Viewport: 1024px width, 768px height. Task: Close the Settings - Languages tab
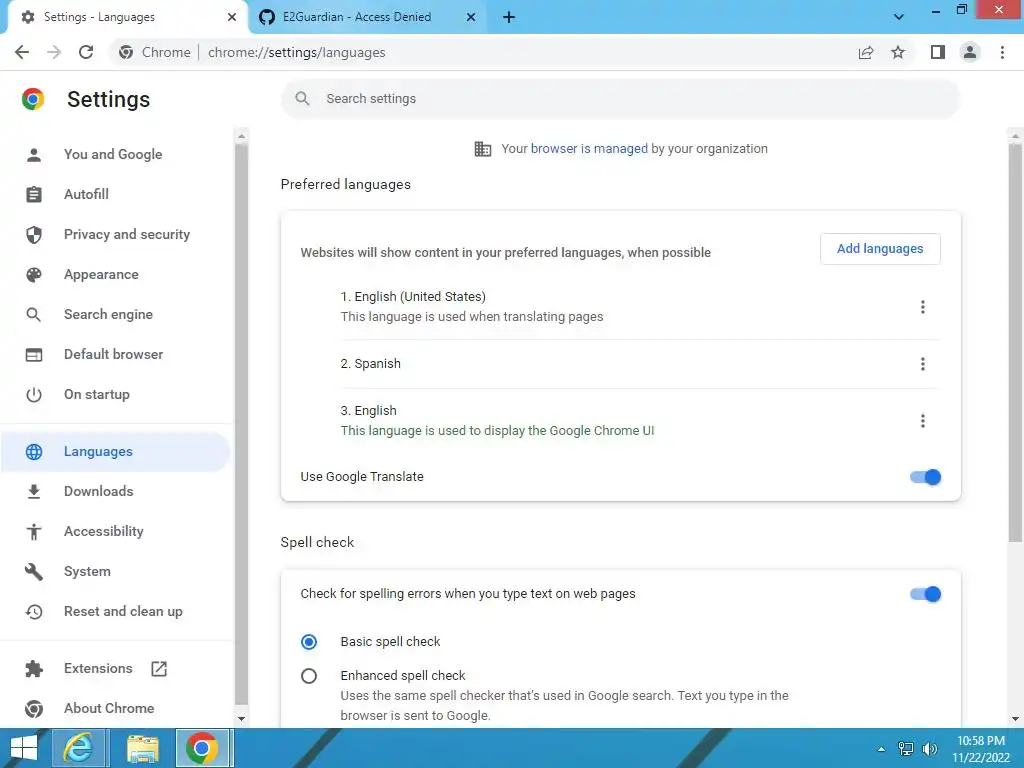pos(232,17)
